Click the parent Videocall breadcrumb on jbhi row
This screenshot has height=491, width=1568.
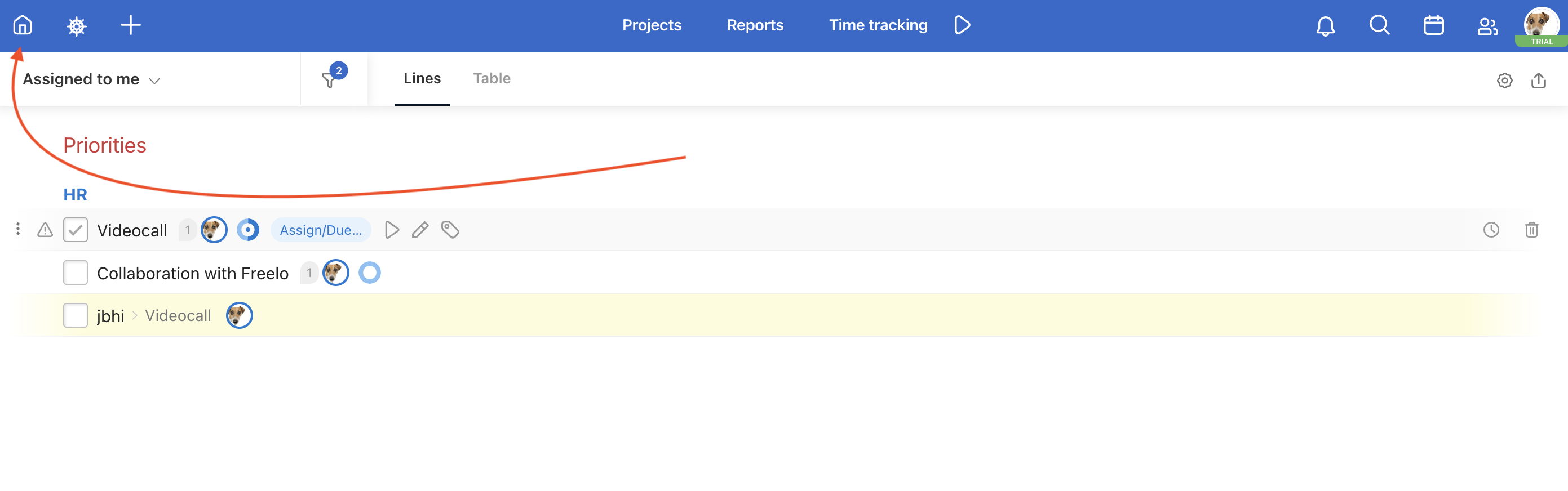click(178, 315)
